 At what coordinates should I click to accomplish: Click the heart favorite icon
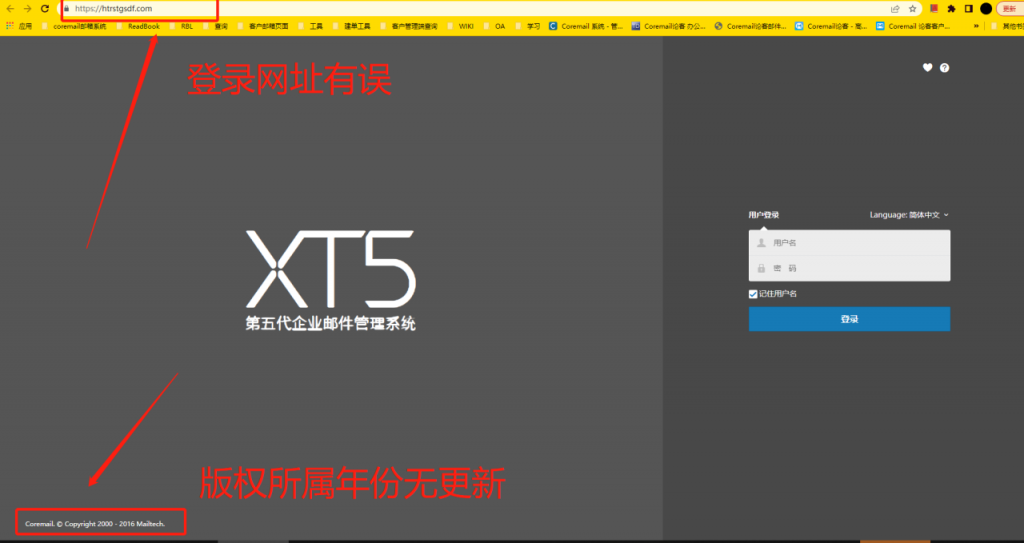point(927,67)
